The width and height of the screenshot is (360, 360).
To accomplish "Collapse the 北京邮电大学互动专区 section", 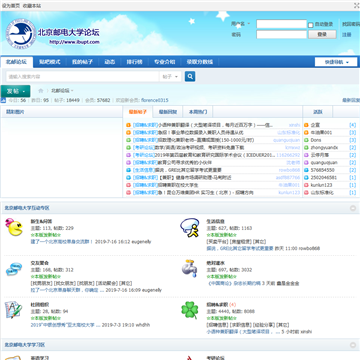I will pos(353,208).
